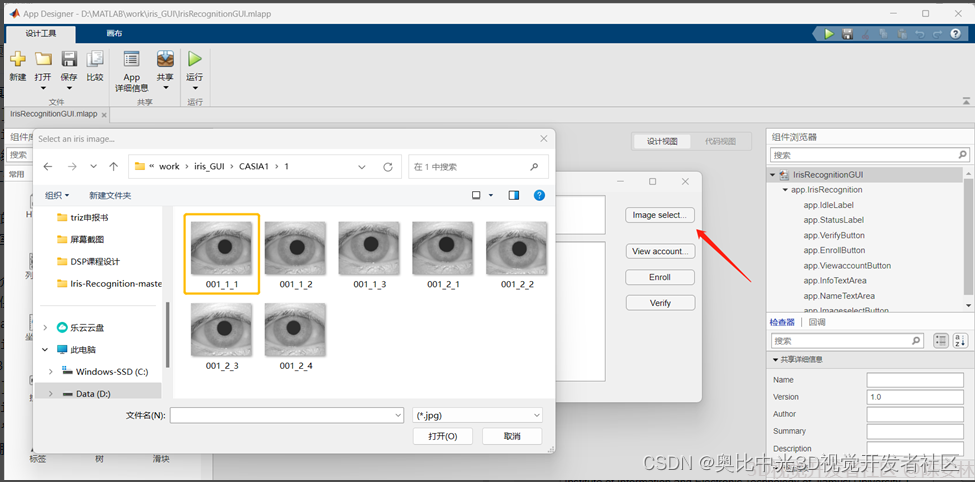Click the 打开(O) button
Viewport: 975px width, 482px height.
tap(443, 436)
